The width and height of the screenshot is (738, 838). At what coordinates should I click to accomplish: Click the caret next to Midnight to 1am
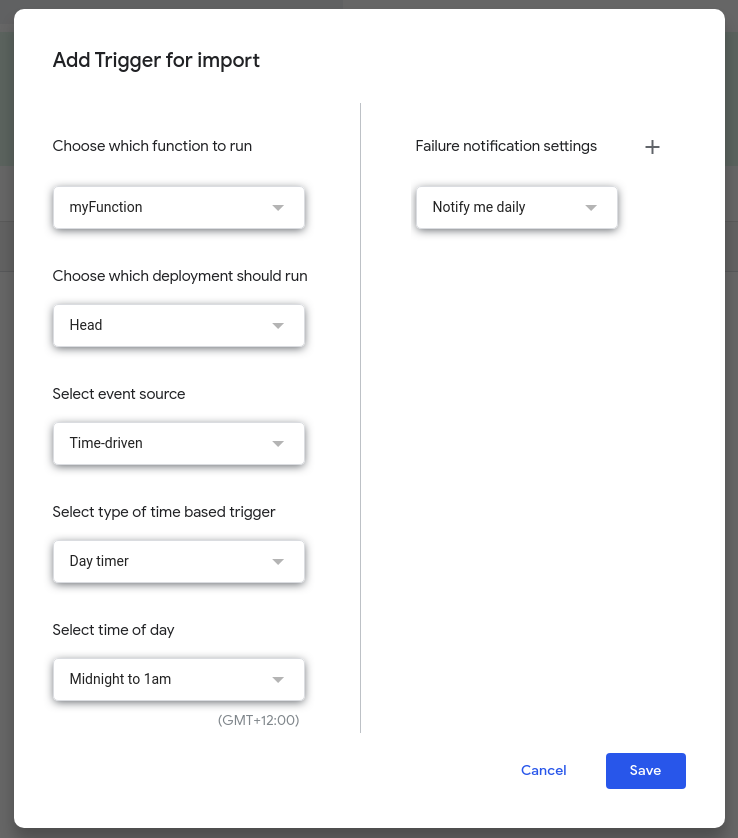point(278,680)
